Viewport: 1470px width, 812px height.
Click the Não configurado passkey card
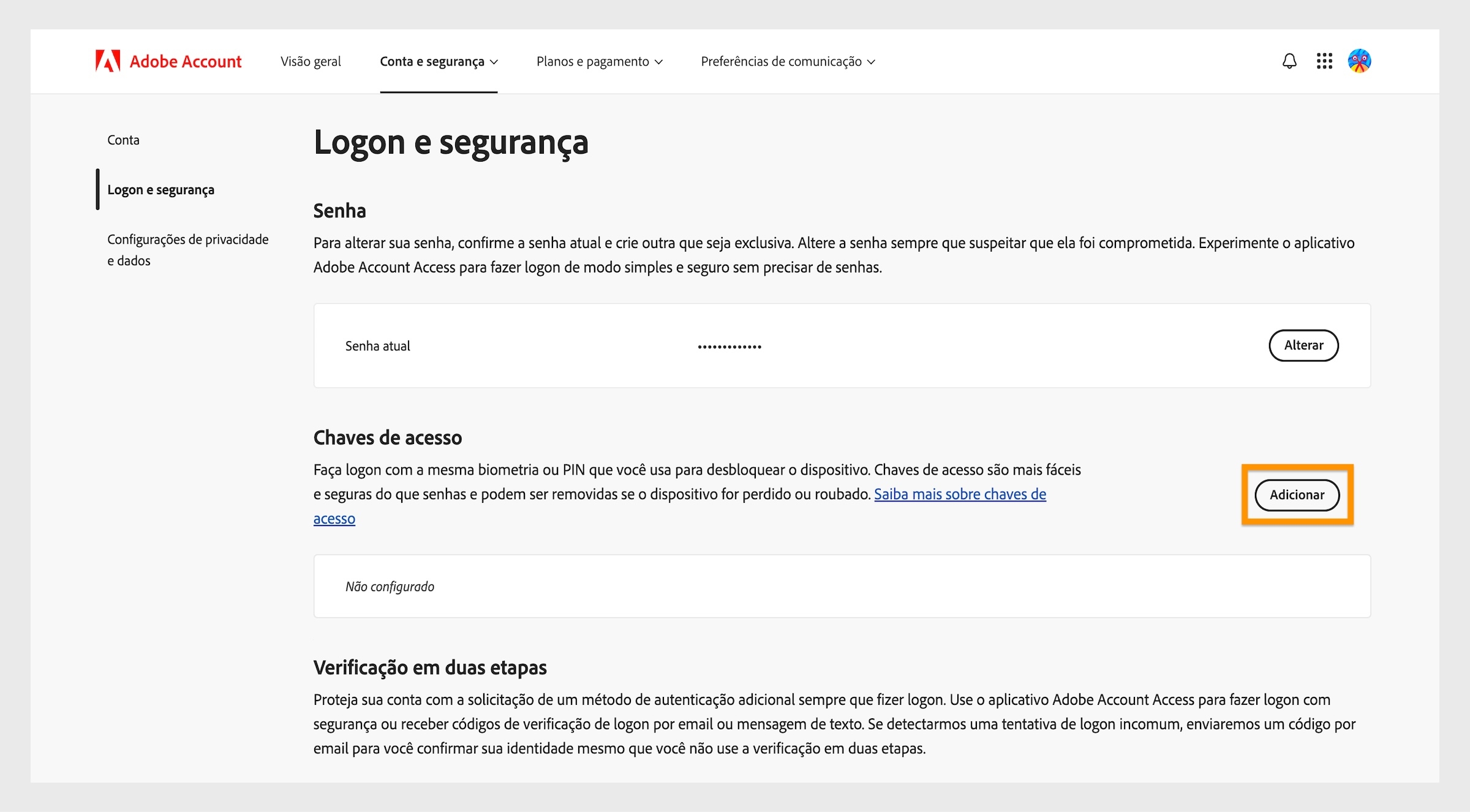click(390, 586)
